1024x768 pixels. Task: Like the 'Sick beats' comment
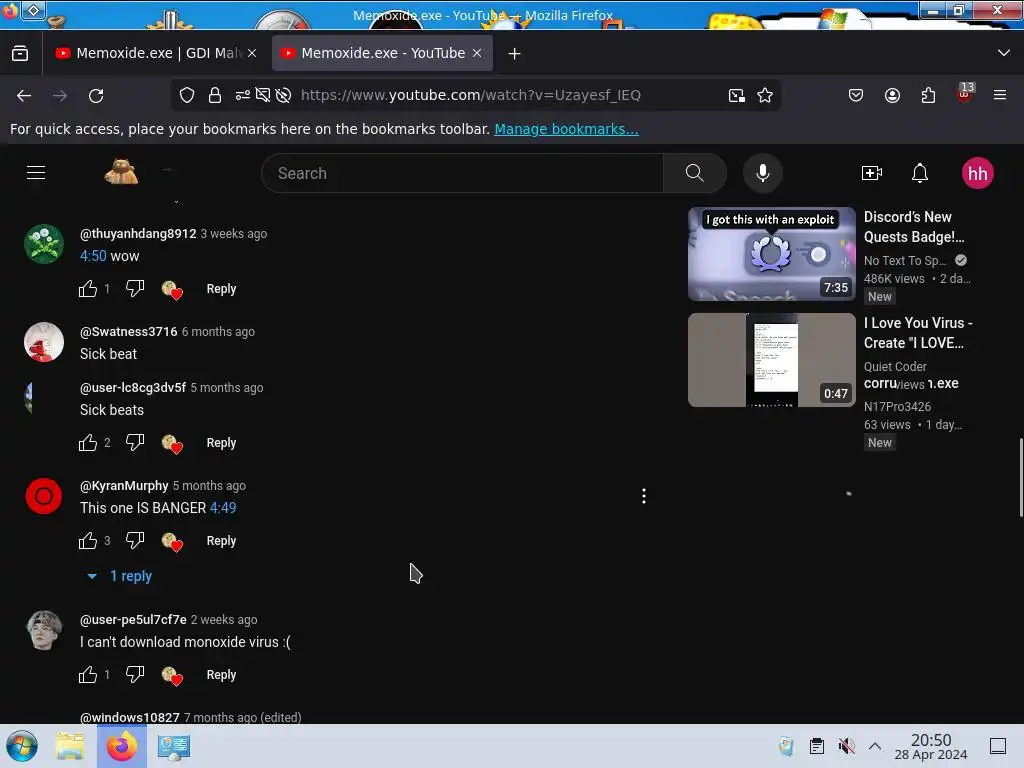[x=88, y=443]
